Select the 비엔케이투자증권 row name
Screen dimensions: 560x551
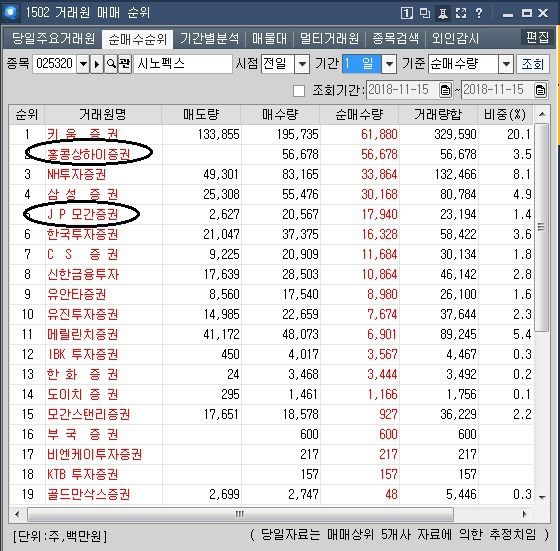pyautogui.click(x=95, y=454)
